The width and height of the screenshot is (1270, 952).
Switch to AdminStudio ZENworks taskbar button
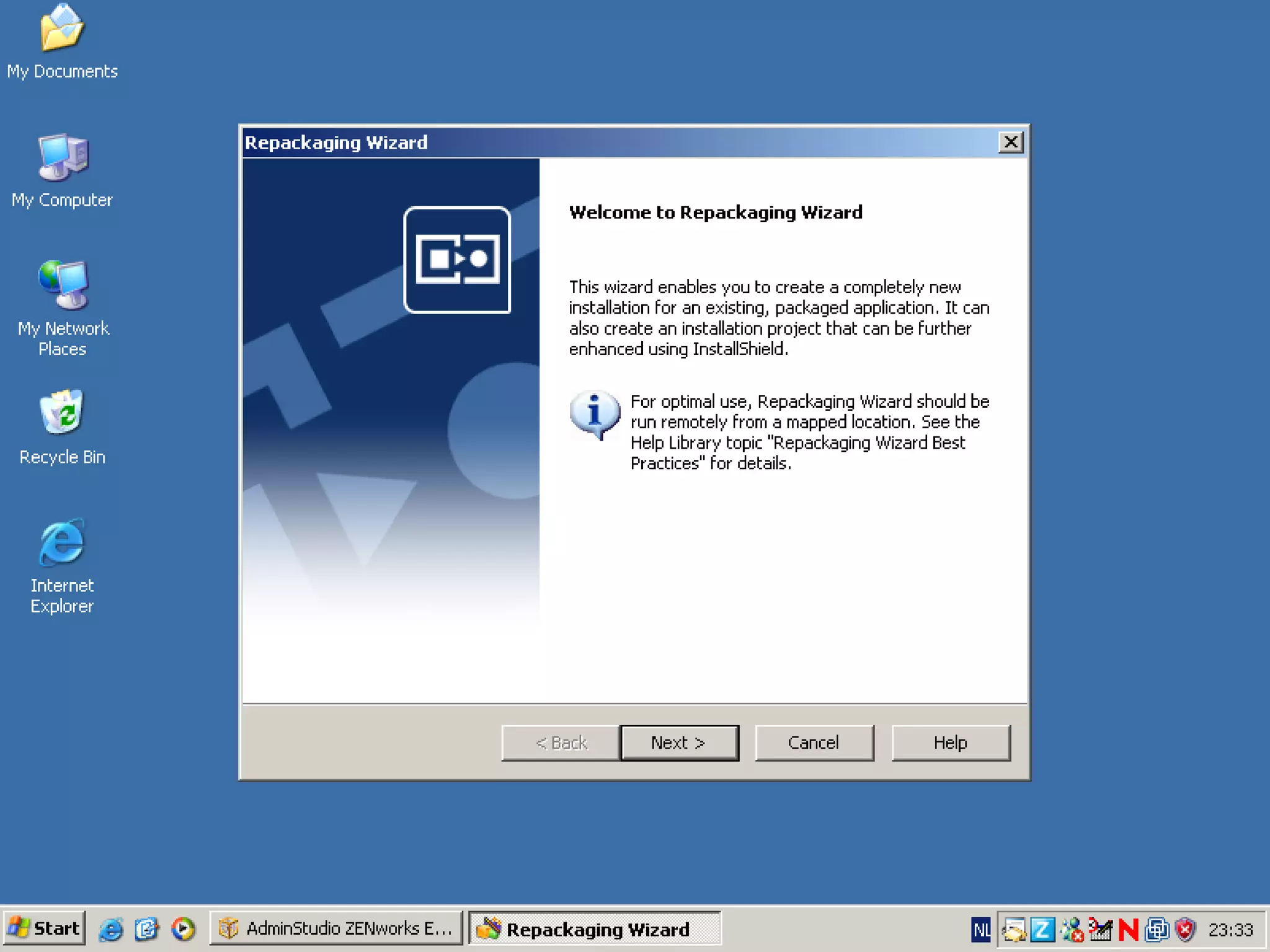335,928
